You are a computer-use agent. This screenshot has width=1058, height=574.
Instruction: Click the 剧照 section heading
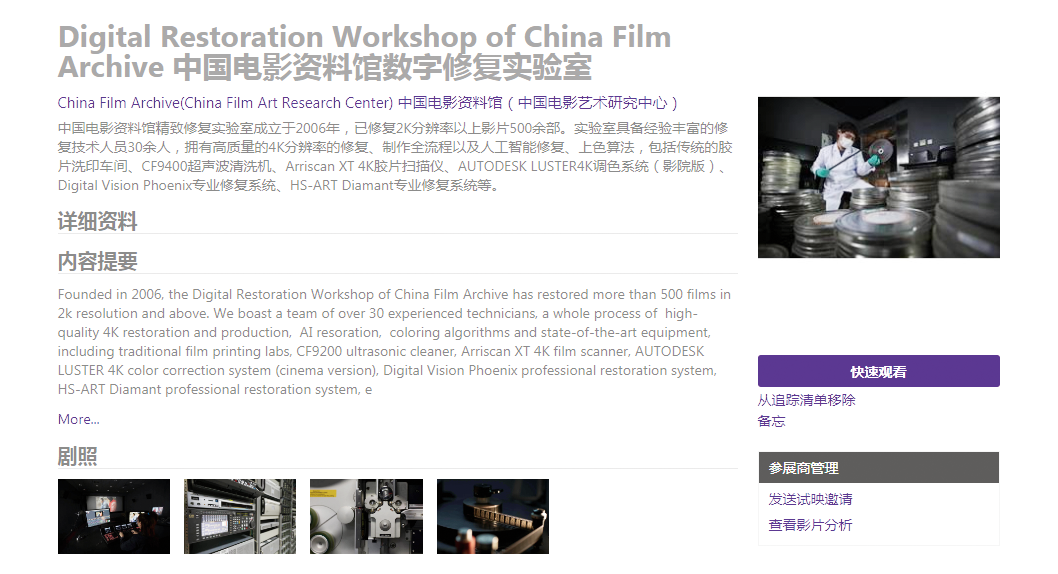pos(77,457)
